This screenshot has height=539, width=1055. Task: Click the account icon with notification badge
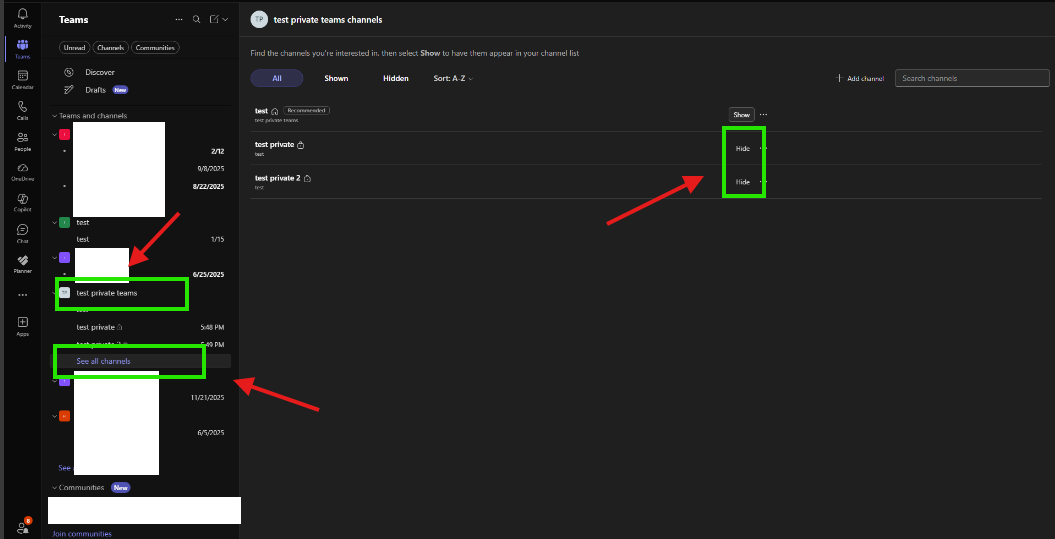point(24,526)
